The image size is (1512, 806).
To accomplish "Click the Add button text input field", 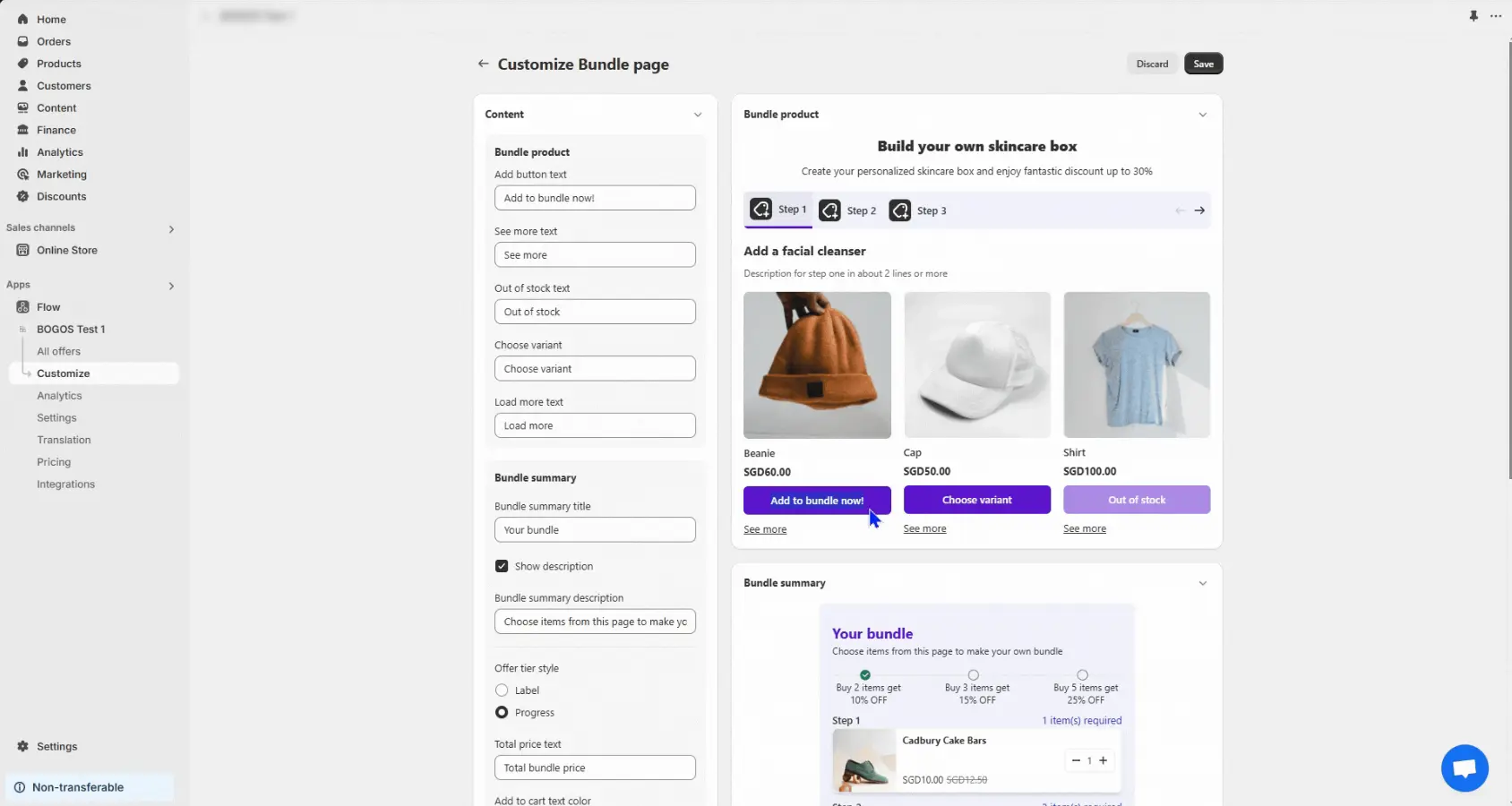I will point(595,198).
